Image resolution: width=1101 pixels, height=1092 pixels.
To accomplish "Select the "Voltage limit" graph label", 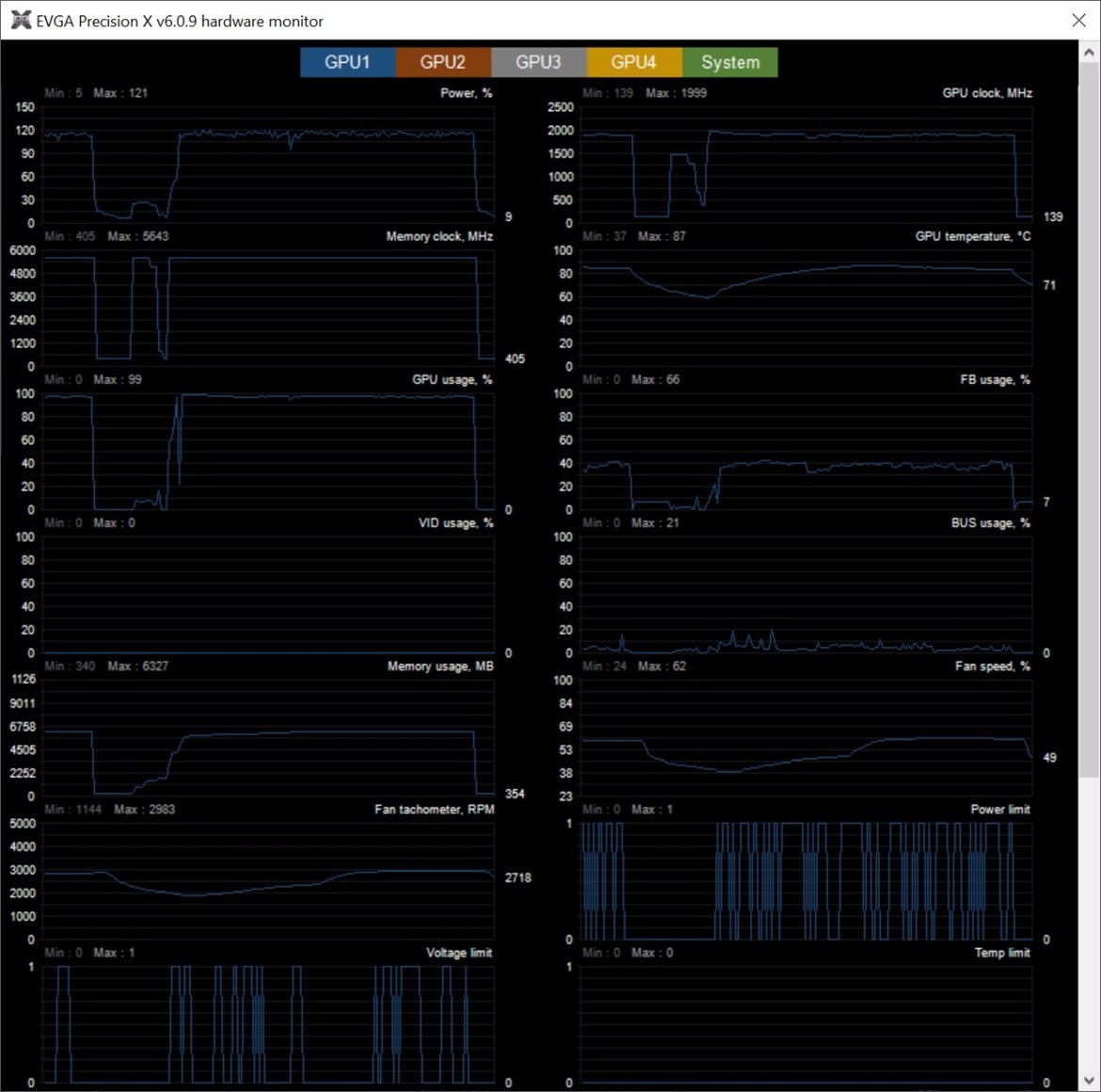I will [x=459, y=953].
